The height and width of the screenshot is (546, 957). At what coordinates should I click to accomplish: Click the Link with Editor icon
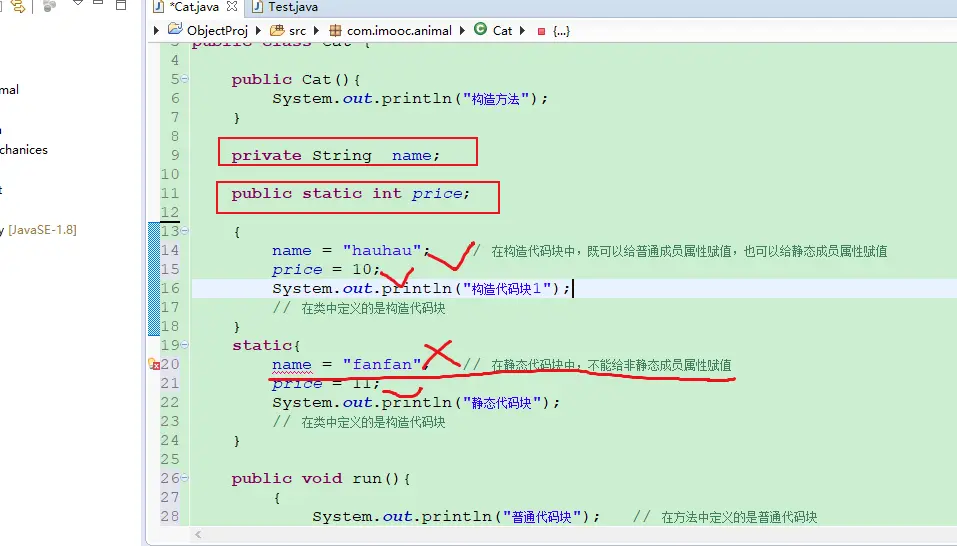[18, 6]
